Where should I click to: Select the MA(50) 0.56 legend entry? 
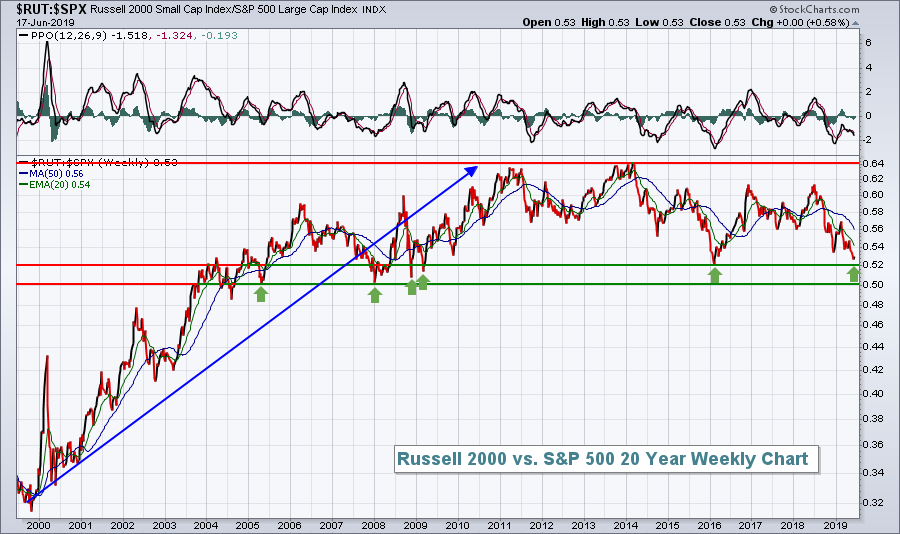tap(52, 173)
